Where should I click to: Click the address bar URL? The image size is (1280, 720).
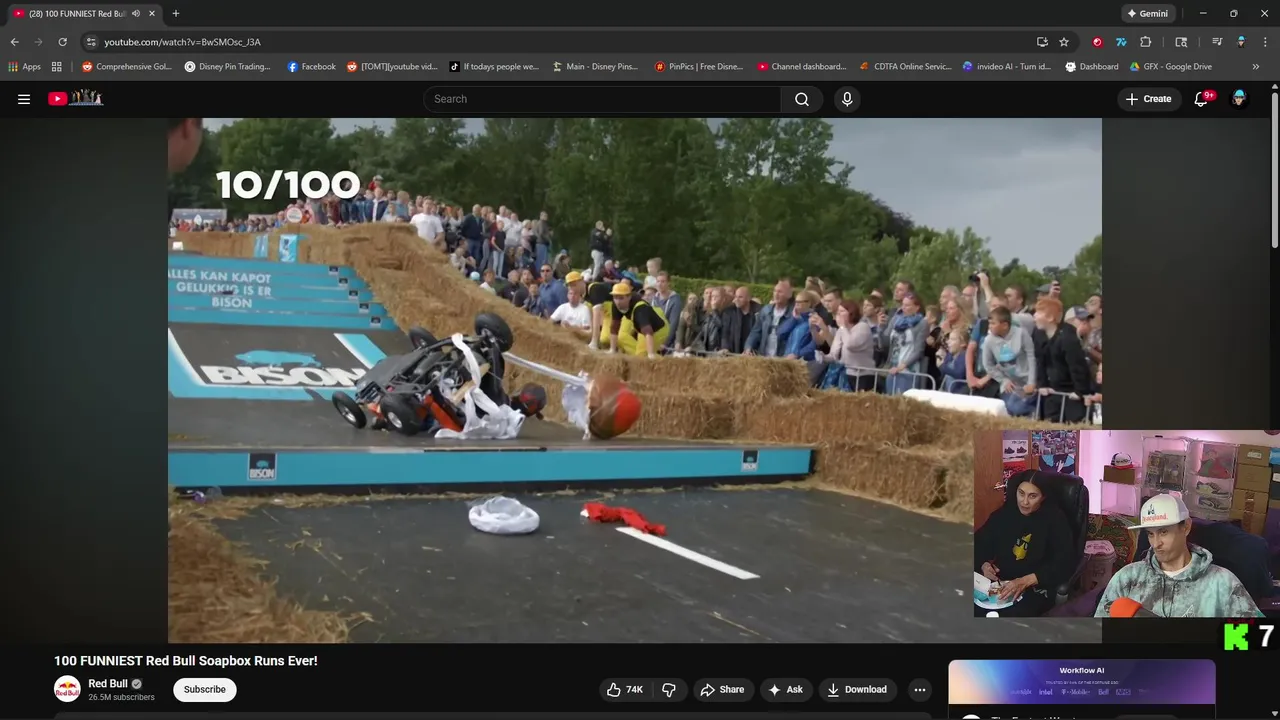point(182,42)
